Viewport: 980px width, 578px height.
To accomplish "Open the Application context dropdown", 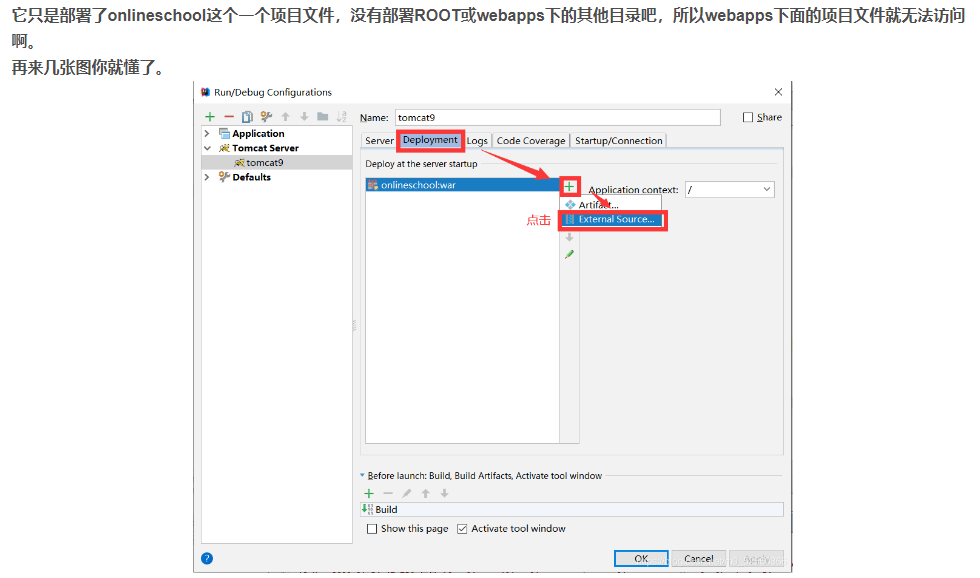I will click(x=766, y=189).
